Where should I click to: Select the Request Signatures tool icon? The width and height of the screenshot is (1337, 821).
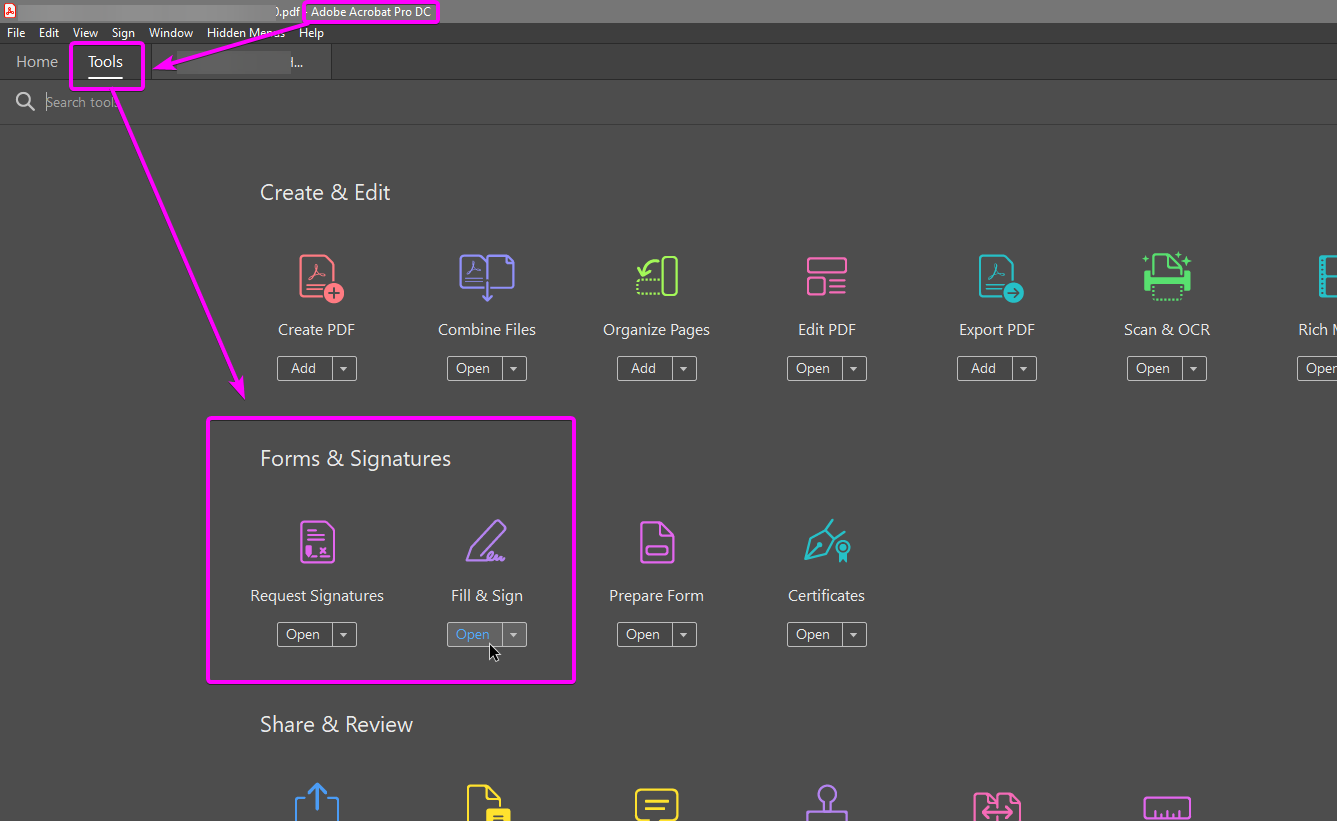pos(317,542)
